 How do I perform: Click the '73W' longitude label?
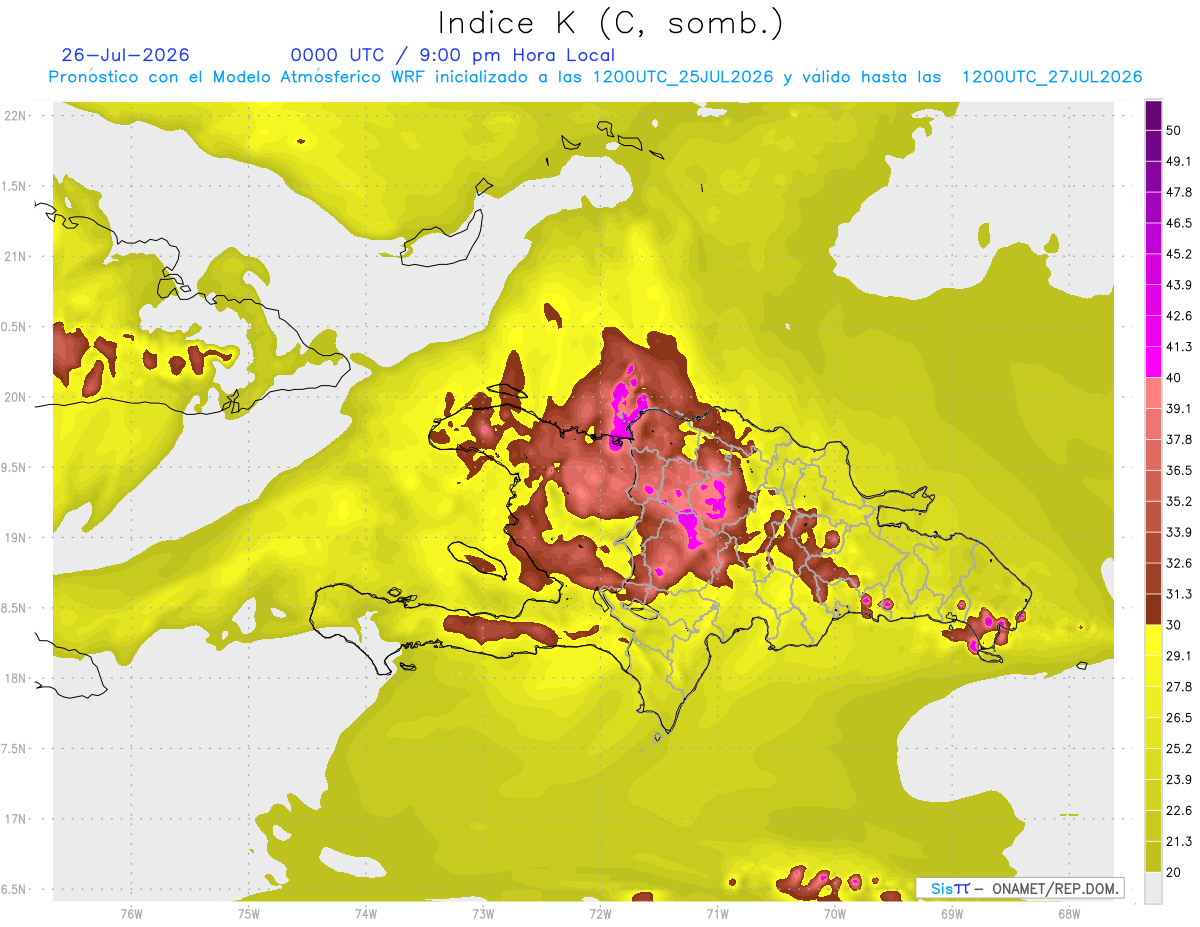tap(483, 913)
